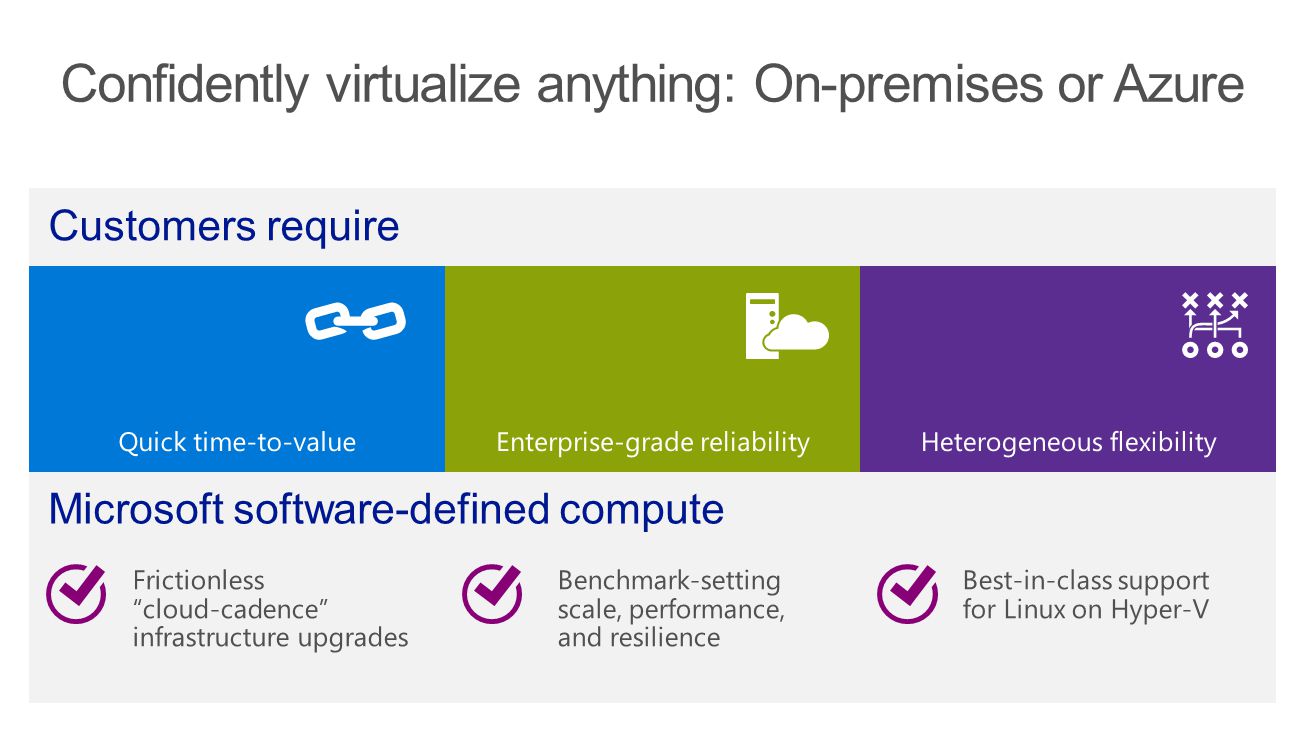Select the green Enterprise-grade reliability tile
This screenshot has width=1305, height=734.
pyautogui.click(x=652, y=369)
